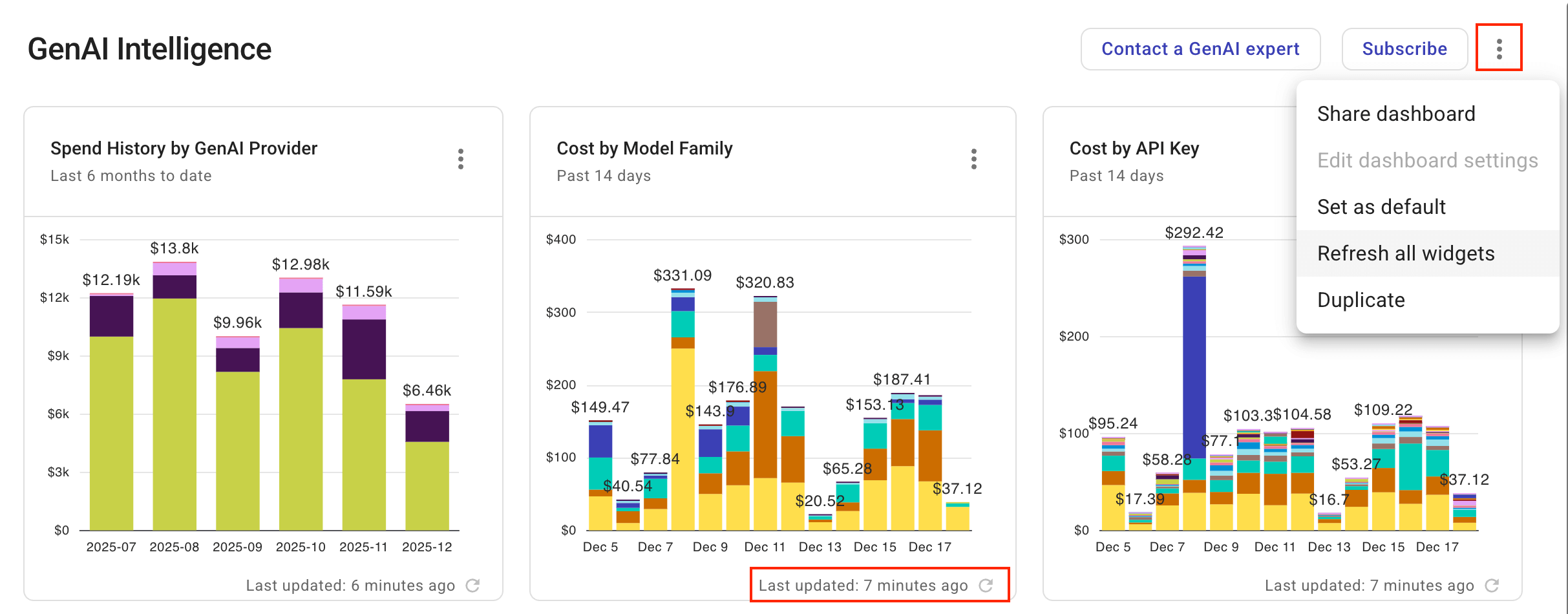Viewport: 1568px width, 614px height.
Task: Select "Set as default" menu option
Action: pos(1381,207)
